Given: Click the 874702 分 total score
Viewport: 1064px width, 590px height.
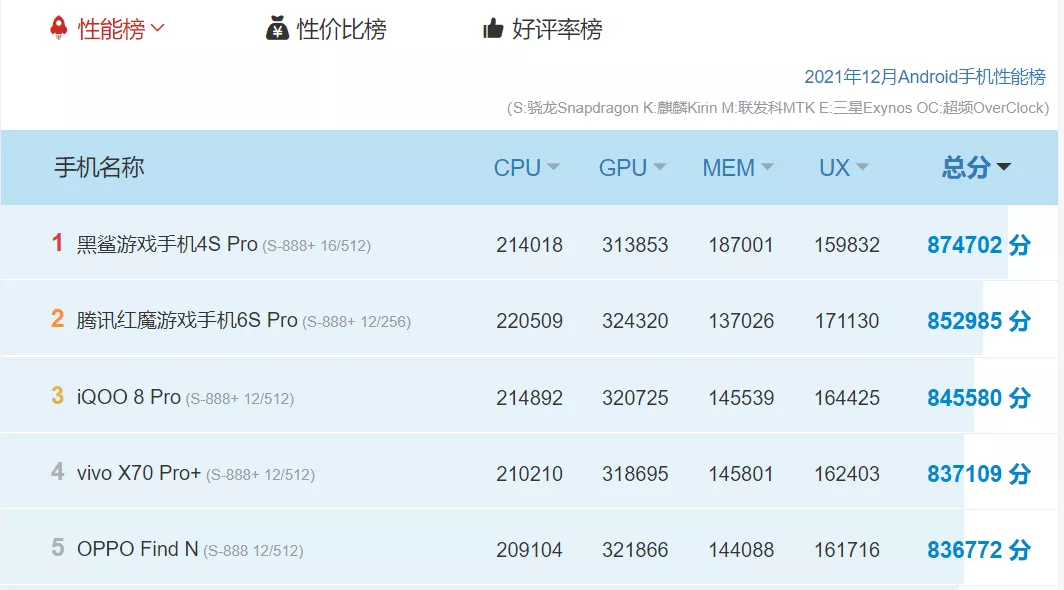Looking at the screenshot, I should 978,244.
